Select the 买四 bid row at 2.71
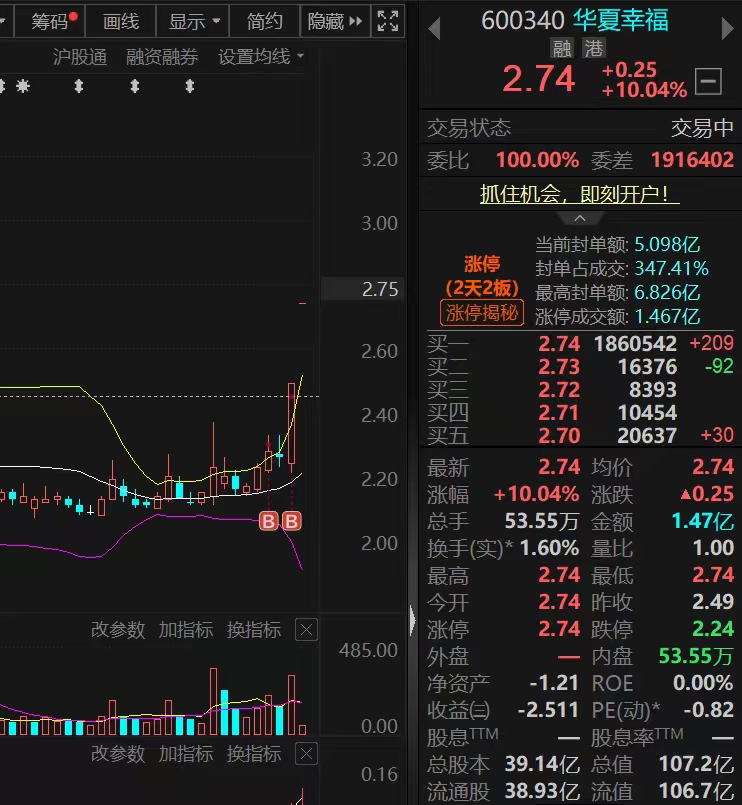This screenshot has height=805, width=742. click(580, 413)
